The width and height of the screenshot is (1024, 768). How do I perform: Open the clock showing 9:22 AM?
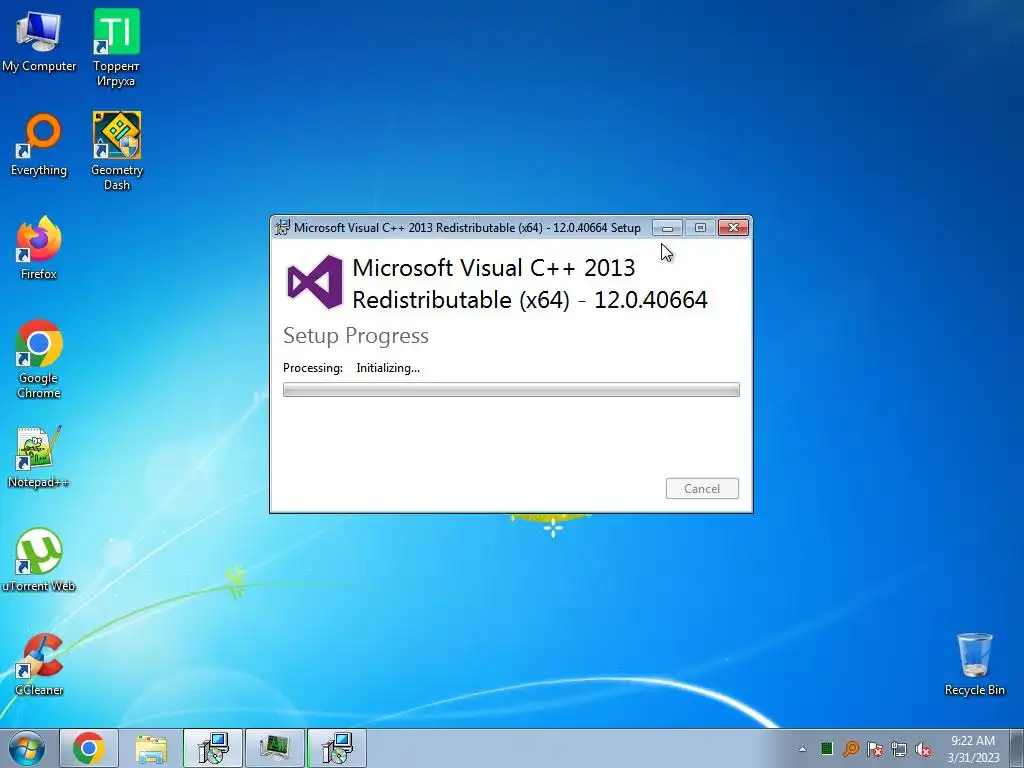pos(973,749)
